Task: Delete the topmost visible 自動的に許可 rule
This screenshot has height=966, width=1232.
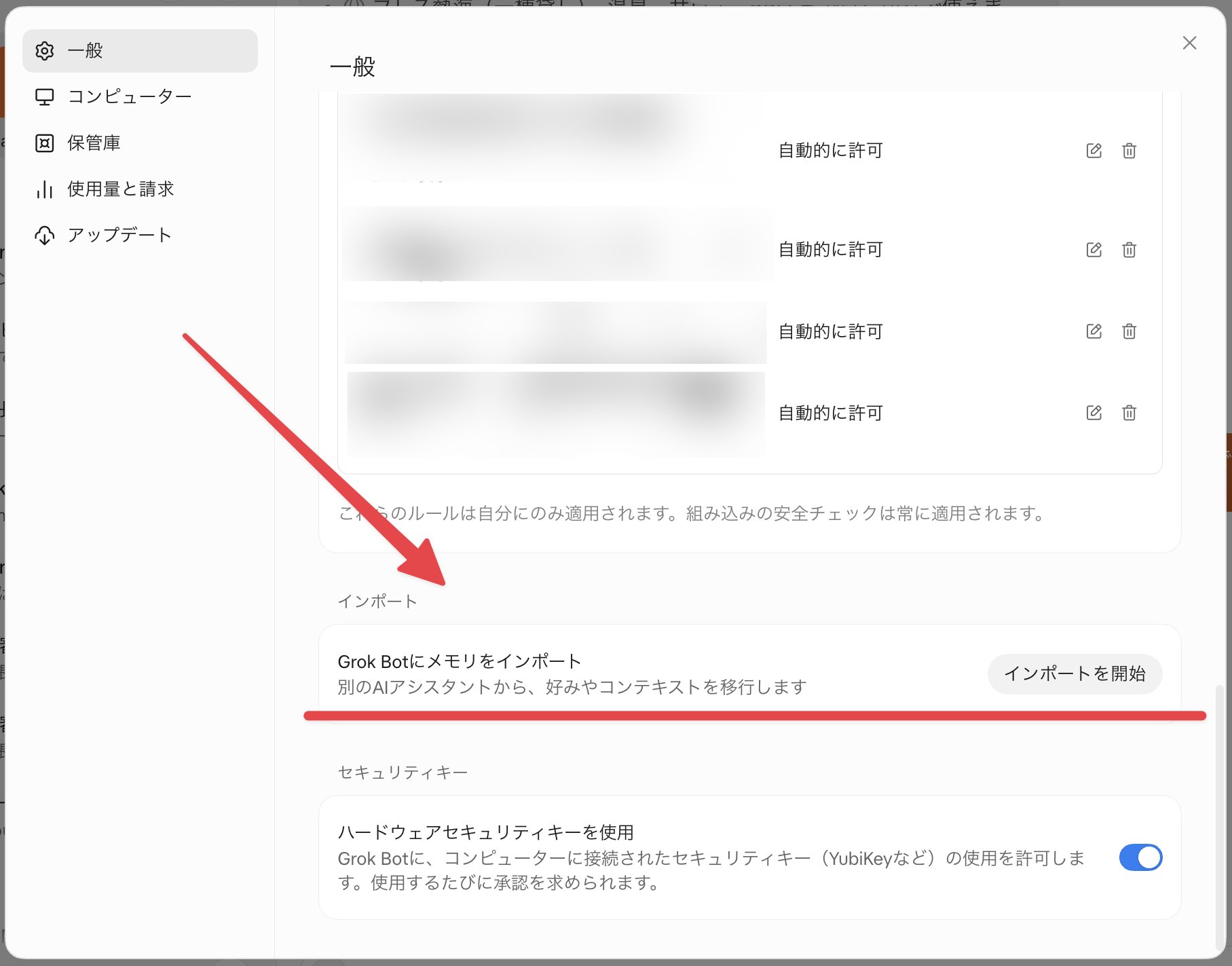Action: point(1129,151)
